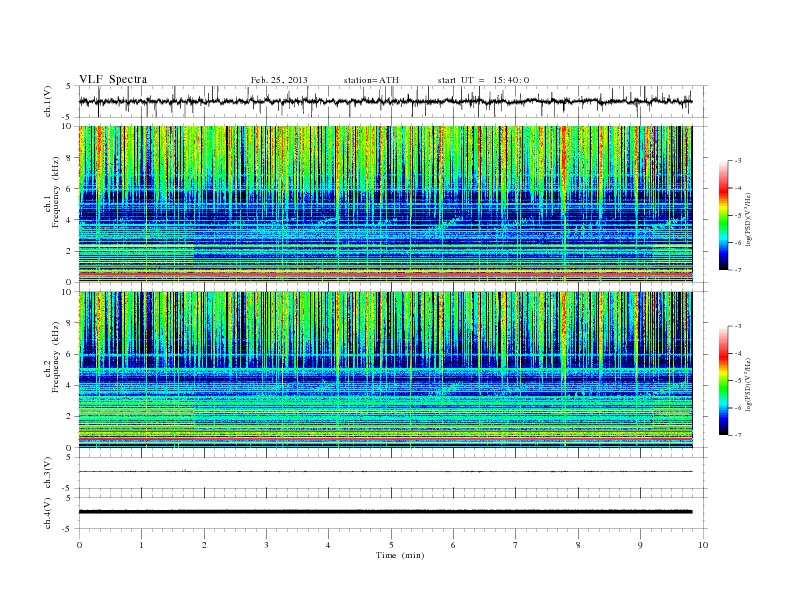Click the "log(PSD)(V²/Hz)" label beside ch.1 colorbar
Image resolution: width=792 pixels, height=612 pixels.
coord(749,219)
